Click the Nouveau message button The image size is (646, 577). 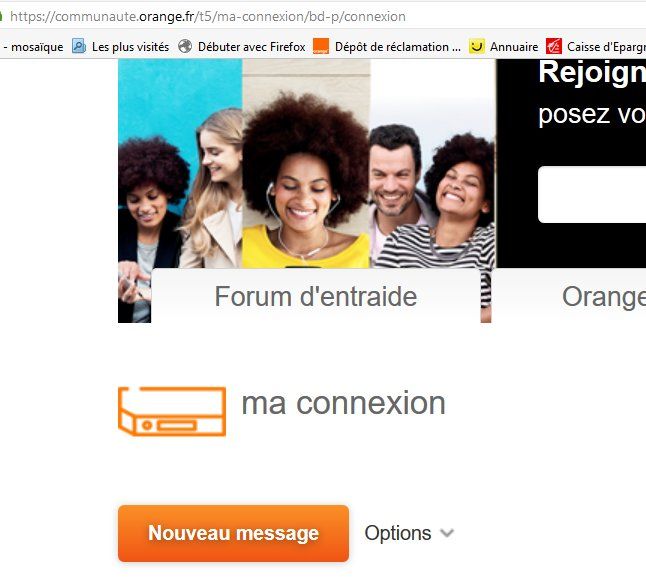[233, 533]
